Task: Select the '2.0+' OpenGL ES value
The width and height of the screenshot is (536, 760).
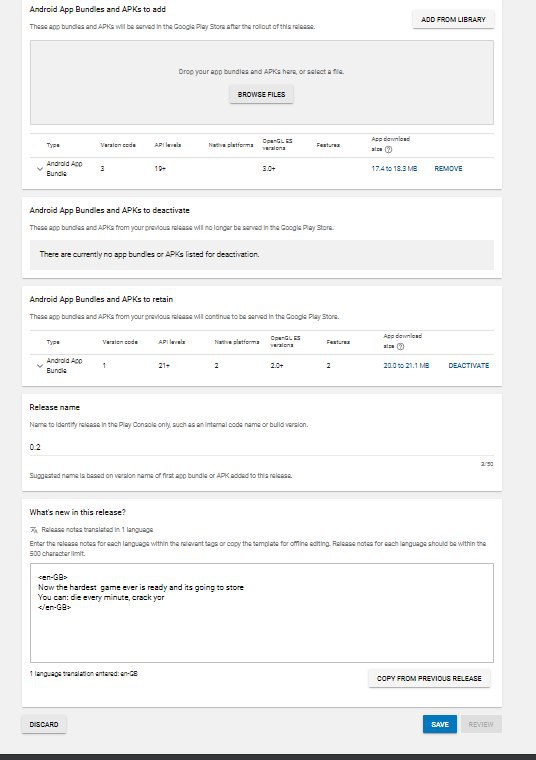Action: pos(277,365)
